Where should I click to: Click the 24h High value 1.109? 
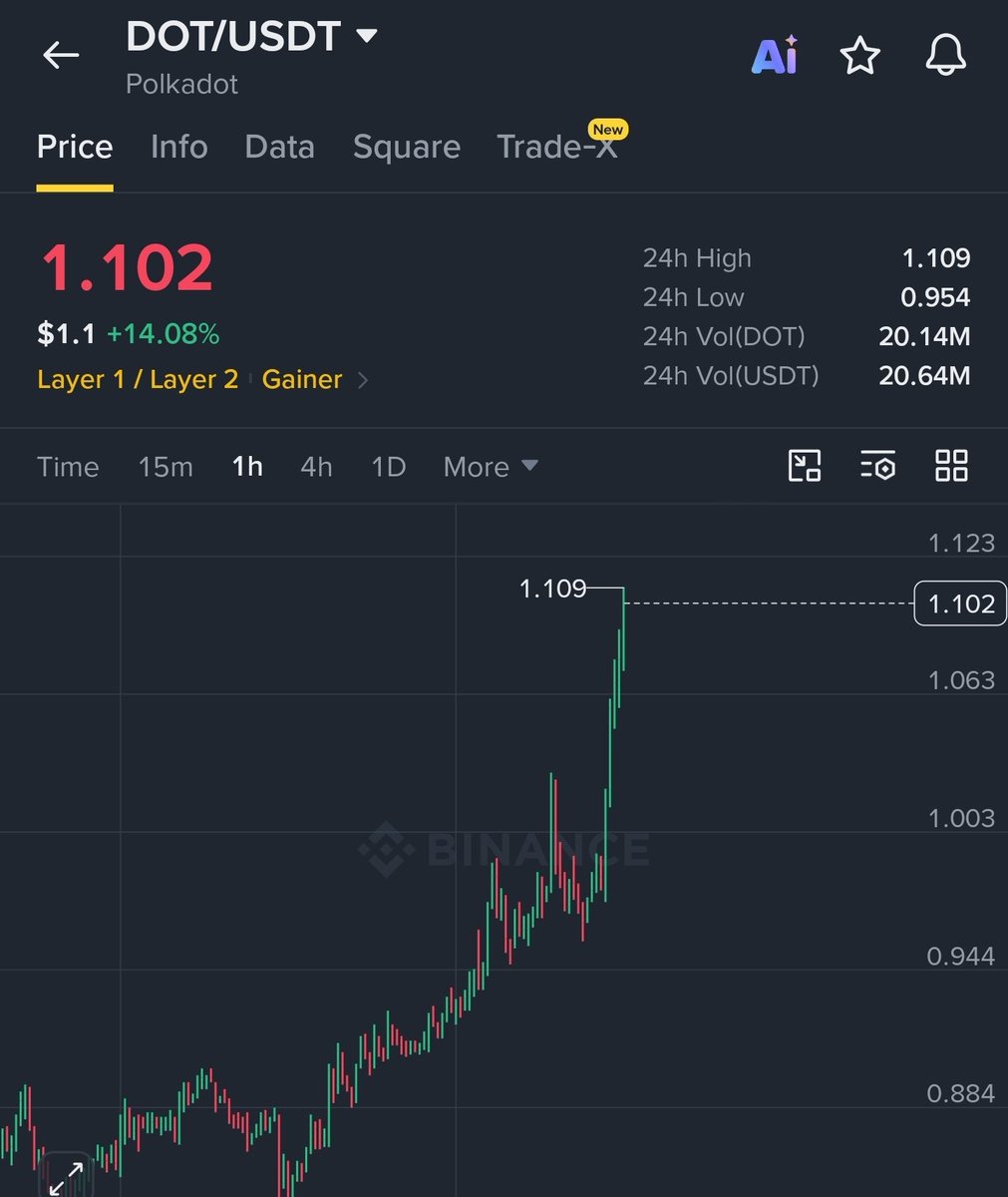pyautogui.click(x=936, y=258)
